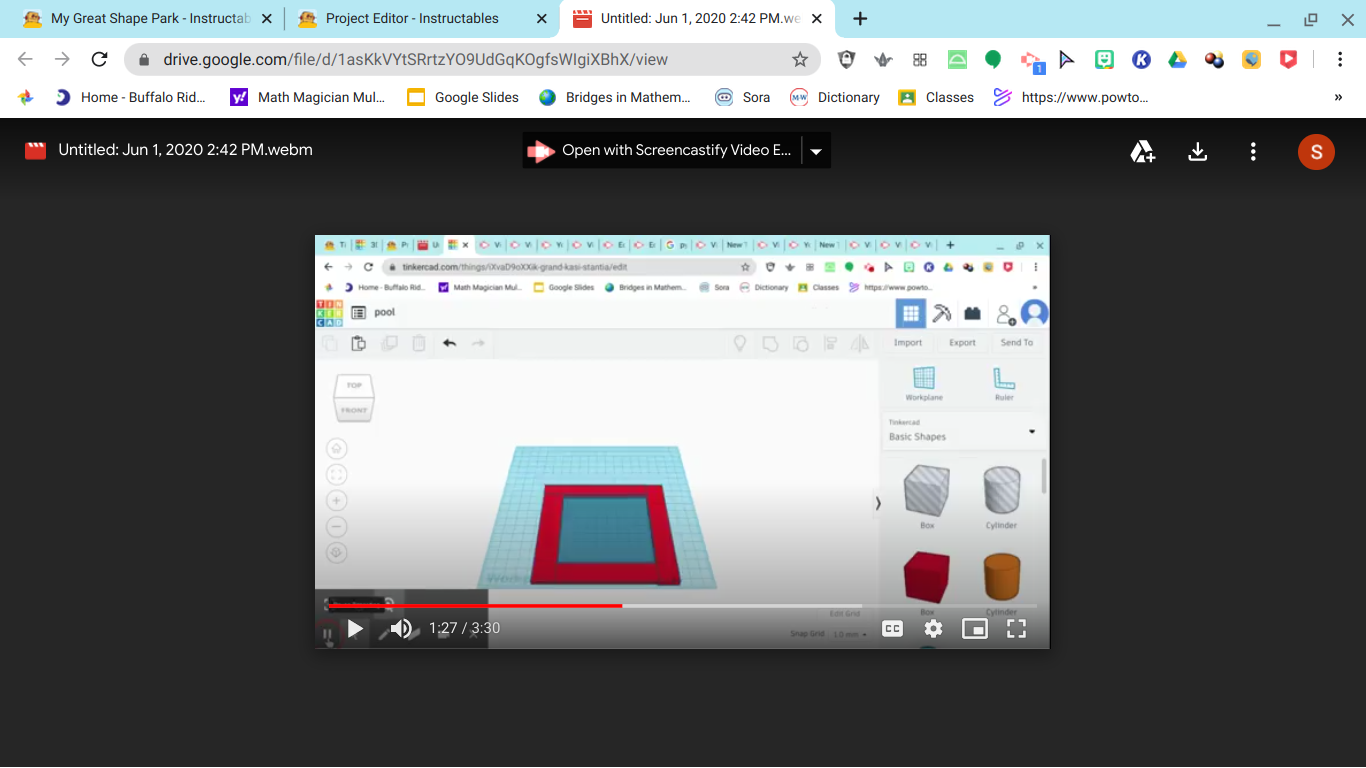This screenshot has height=768, width=1366.
Task: Open the green smiley face extension
Action: [x=1104, y=59]
